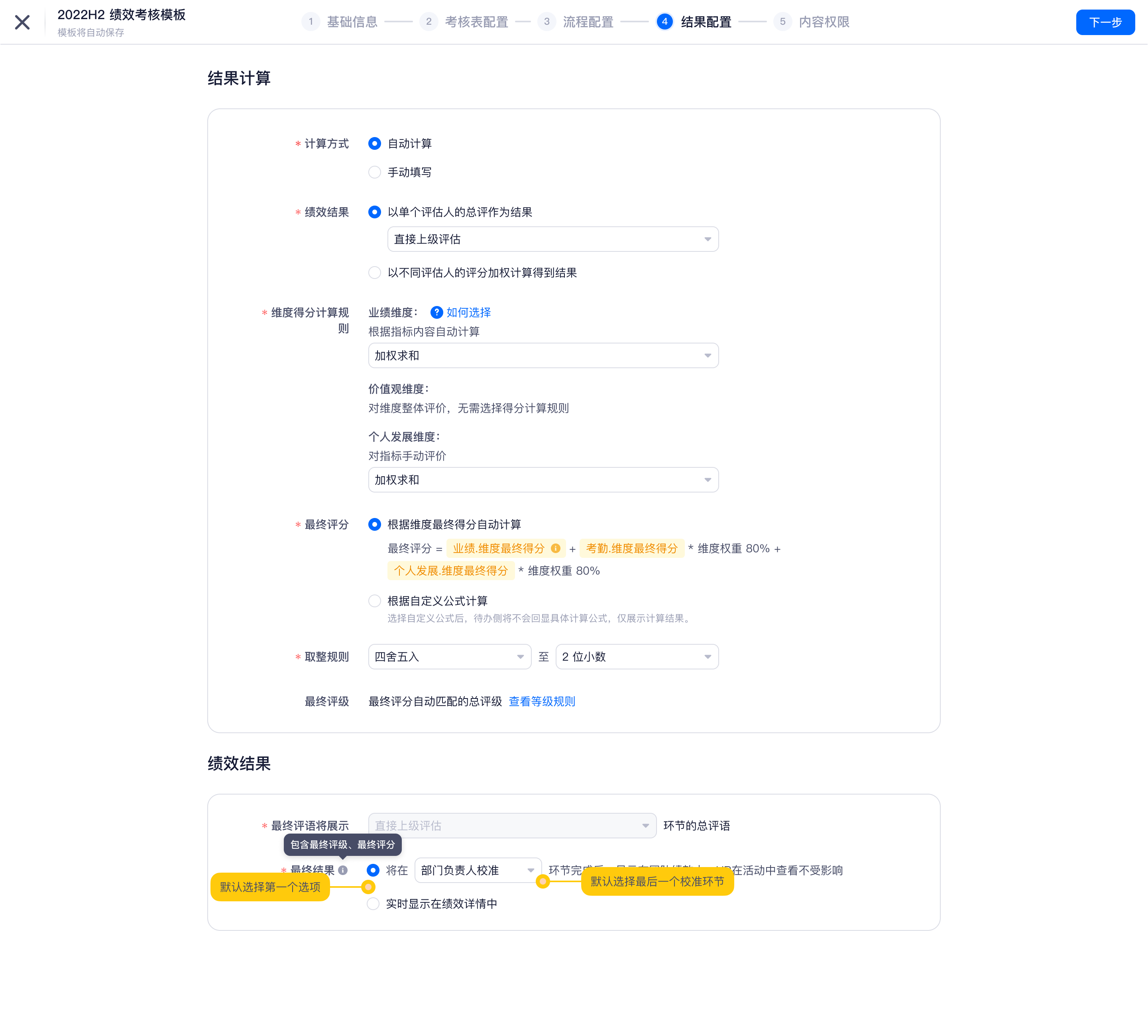Open the 直接上级评估 evaluator dropdown

[x=552, y=239]
